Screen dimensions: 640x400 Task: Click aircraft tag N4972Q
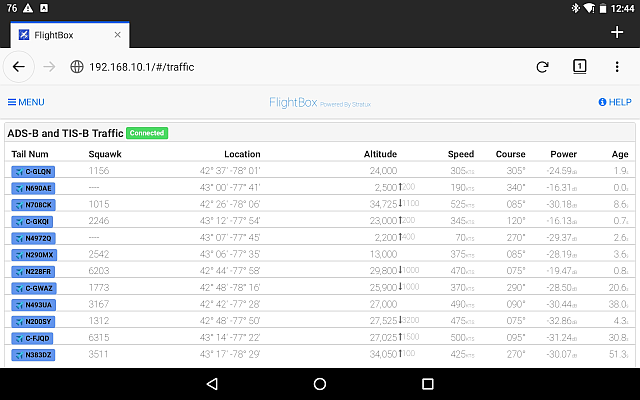(x=33, y=238)
